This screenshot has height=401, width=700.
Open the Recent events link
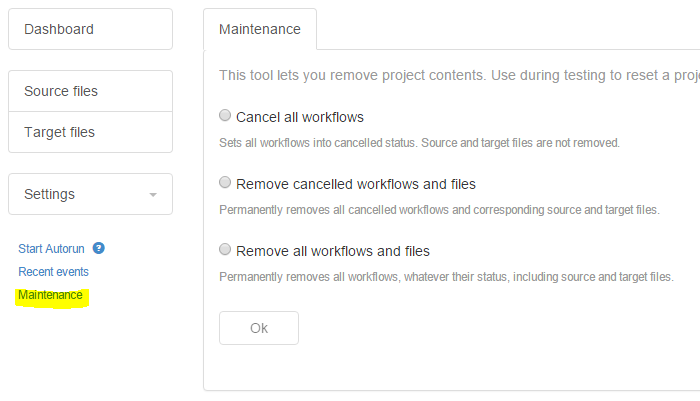pos(53,272)
